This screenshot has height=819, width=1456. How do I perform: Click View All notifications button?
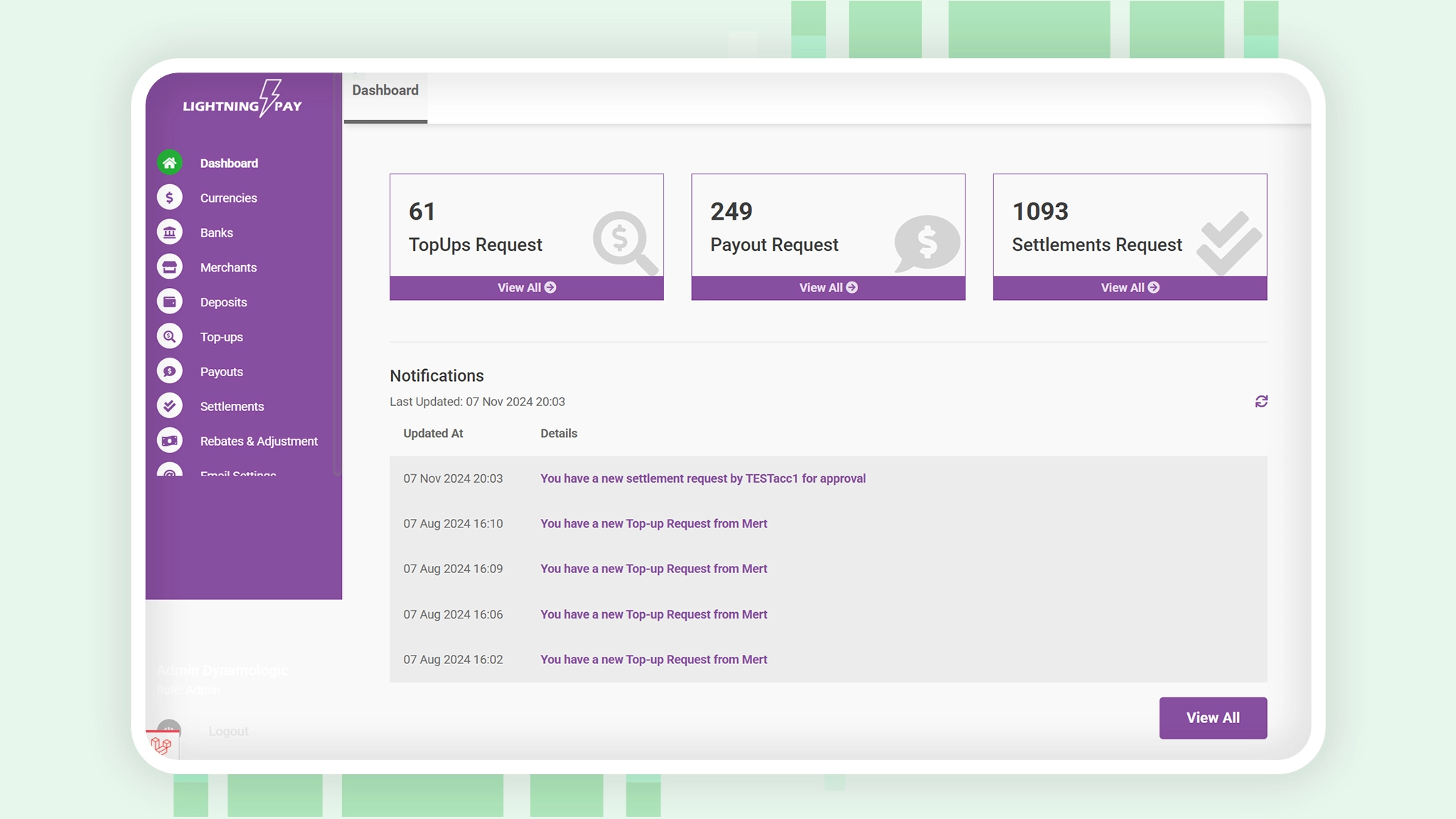coord(1213,718)
